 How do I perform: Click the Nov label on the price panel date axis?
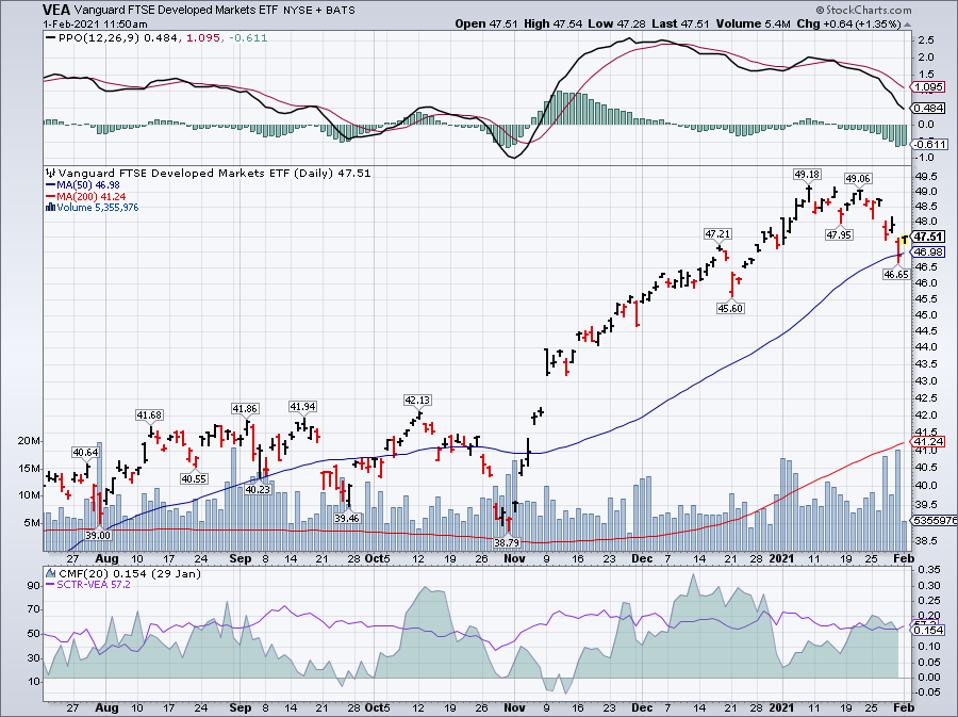[514, 559]
